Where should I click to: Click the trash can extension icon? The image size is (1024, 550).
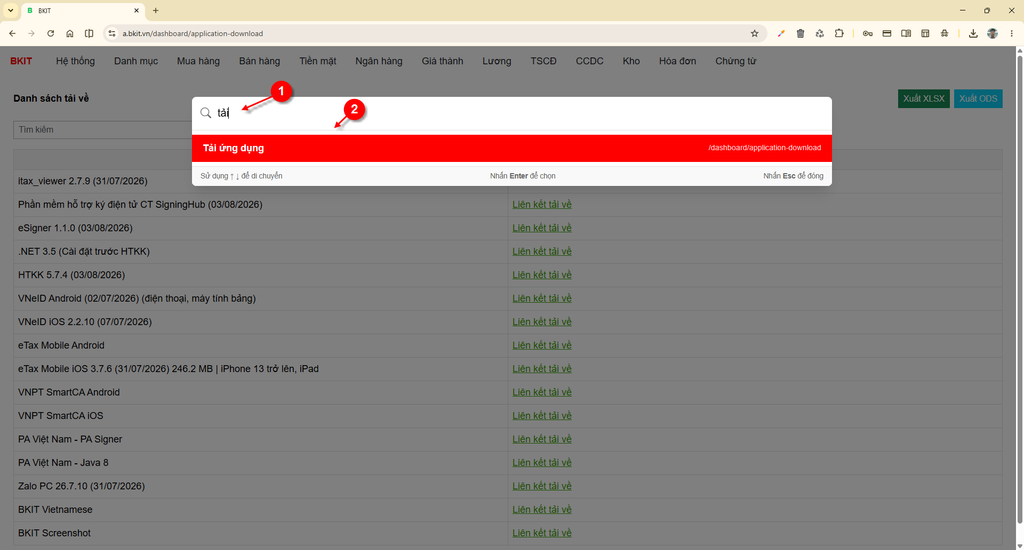tap(800, 33)
